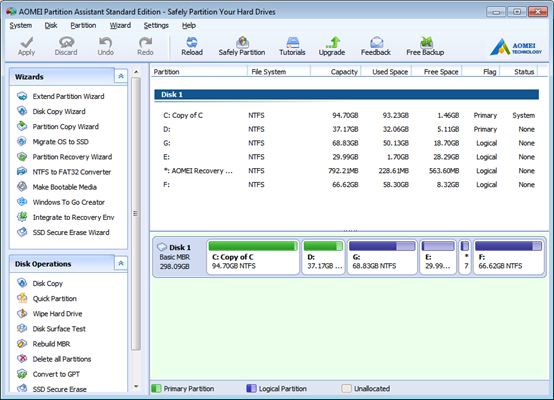The image size is (554, 400).
Task: Sort by the File System column header
Action: point(279,72)
